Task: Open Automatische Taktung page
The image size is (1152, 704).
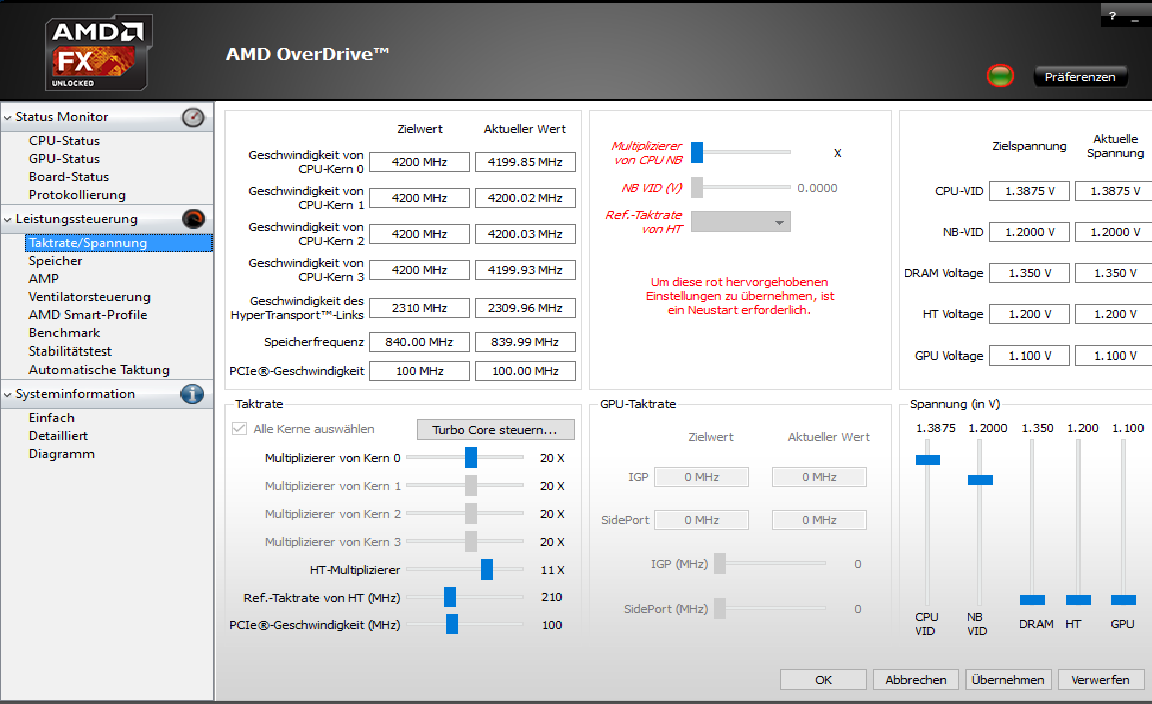Action: (x=98, y=370)
